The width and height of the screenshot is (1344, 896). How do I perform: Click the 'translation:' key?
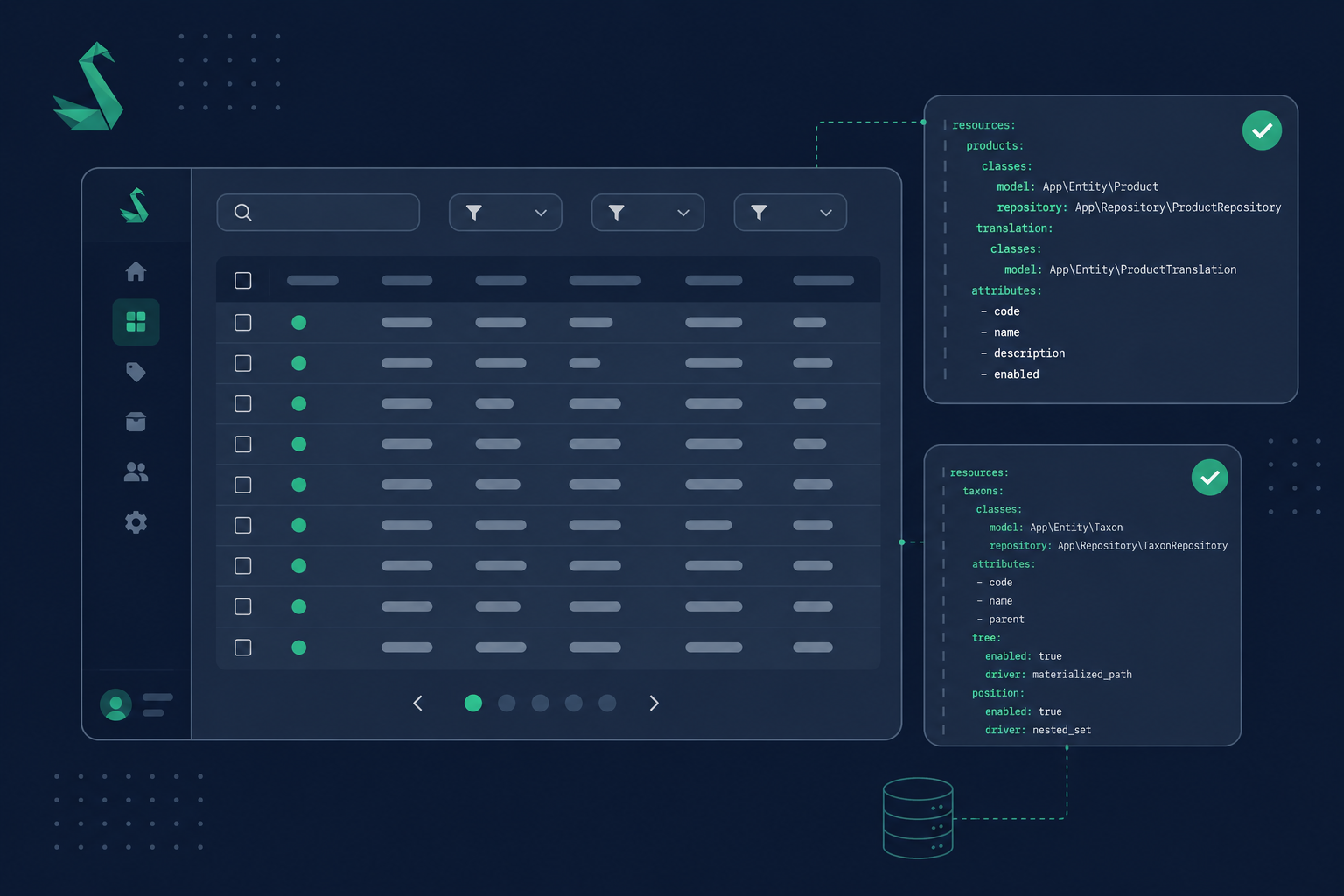(x=1014, y=228)
